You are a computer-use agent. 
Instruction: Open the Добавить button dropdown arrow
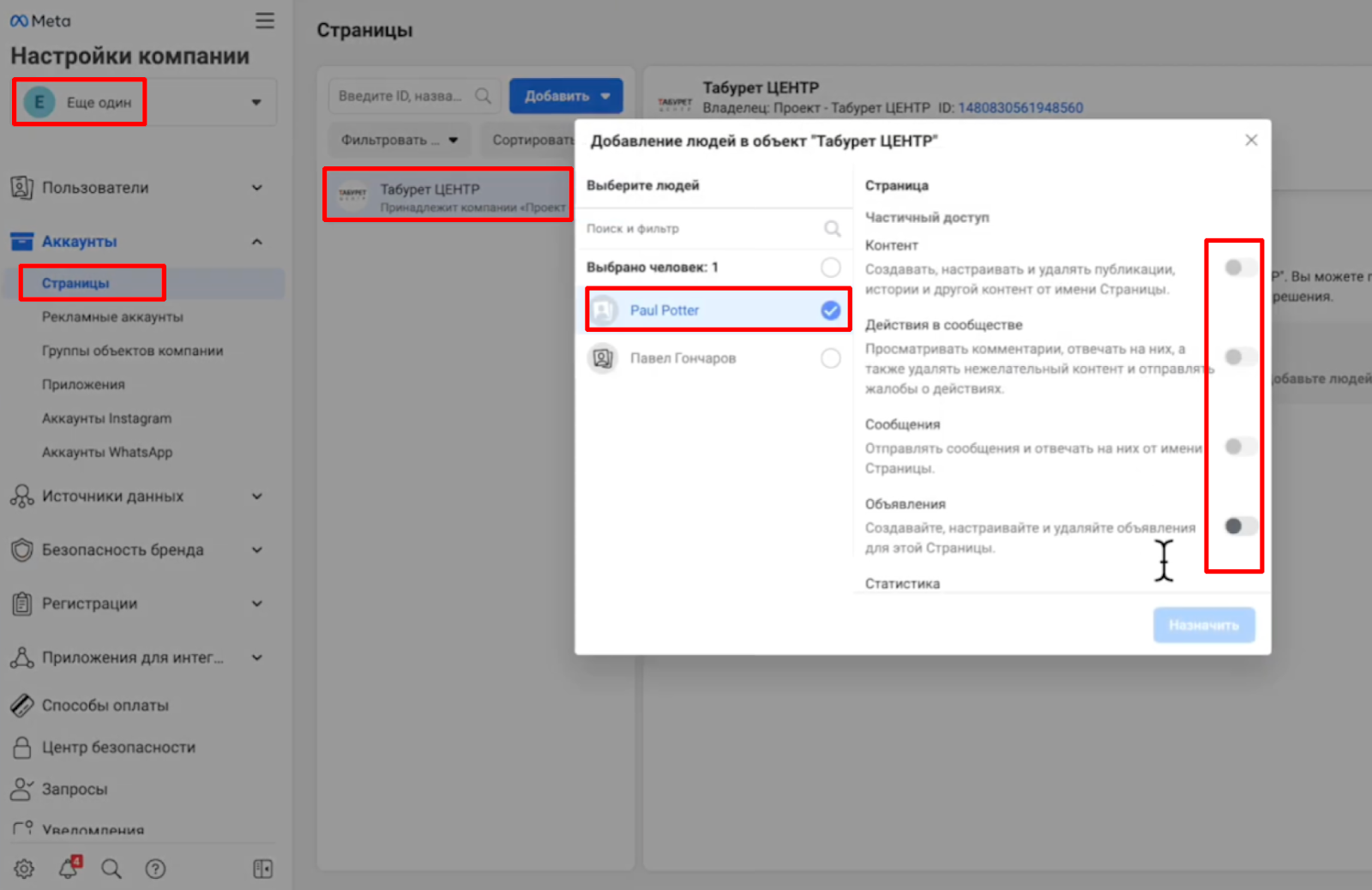[605, 96]
